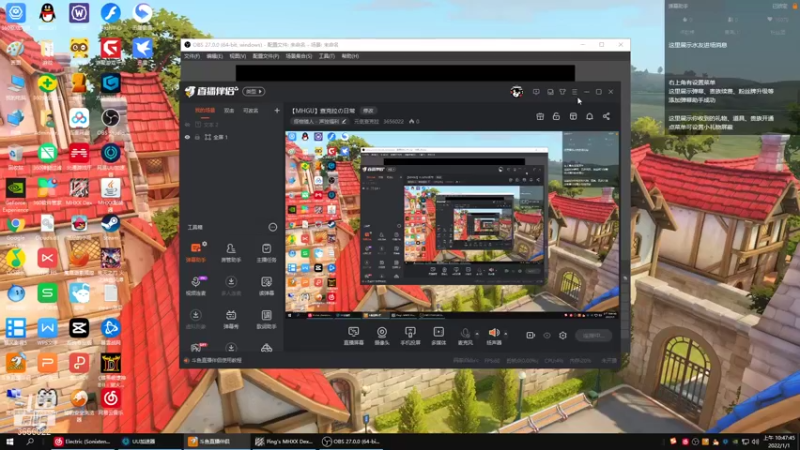The image size is (800, 450).
Task: Open OBS 工具(T) menu
Action: coord(327,56)
